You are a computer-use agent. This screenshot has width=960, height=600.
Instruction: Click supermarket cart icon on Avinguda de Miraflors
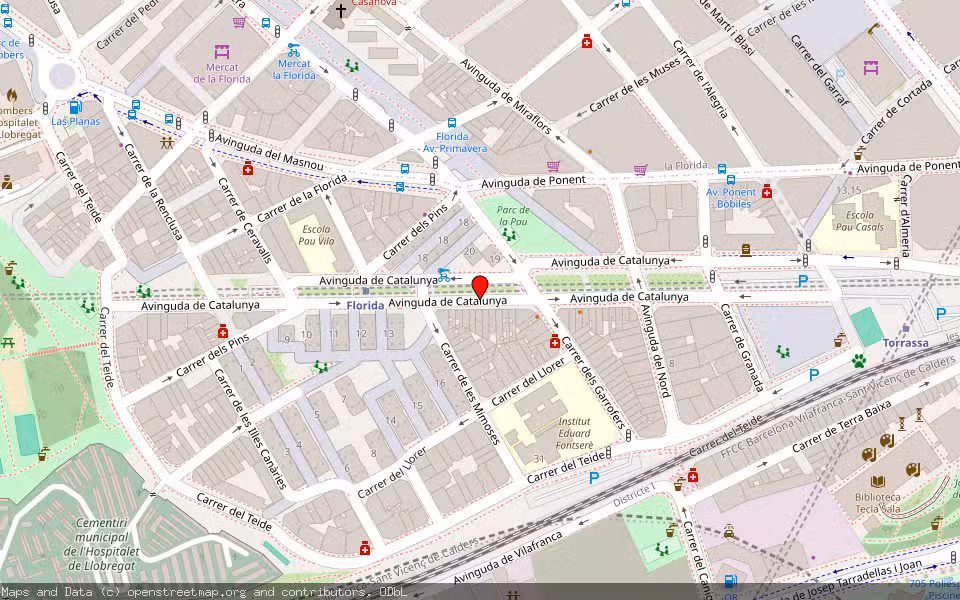click(553, 166)
